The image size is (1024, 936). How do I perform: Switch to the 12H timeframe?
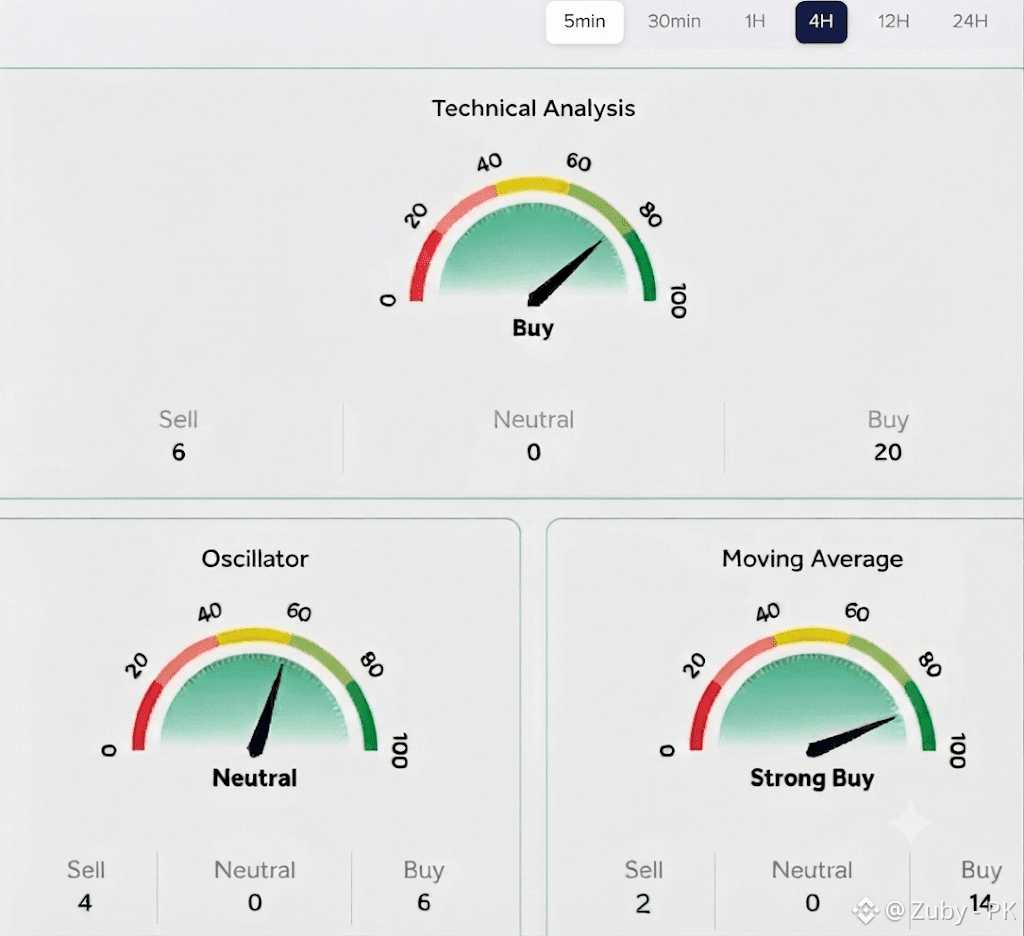pos(893,22)
